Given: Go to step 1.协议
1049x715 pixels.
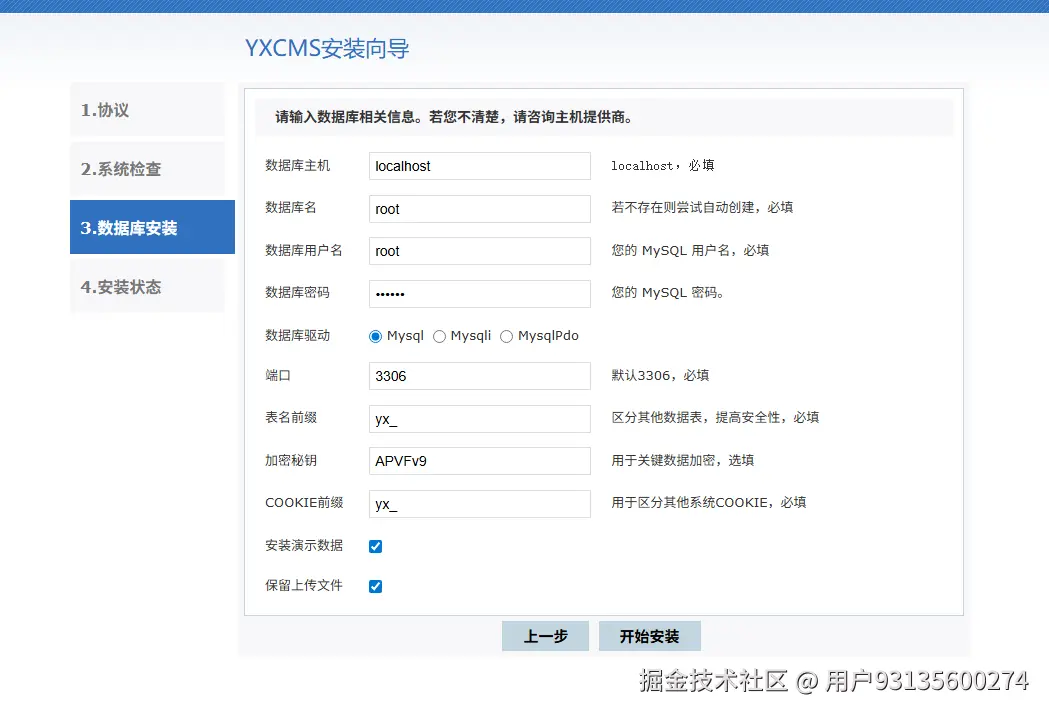Looking at the screenshot, I should pyautogui.click(x=148, y=110).
